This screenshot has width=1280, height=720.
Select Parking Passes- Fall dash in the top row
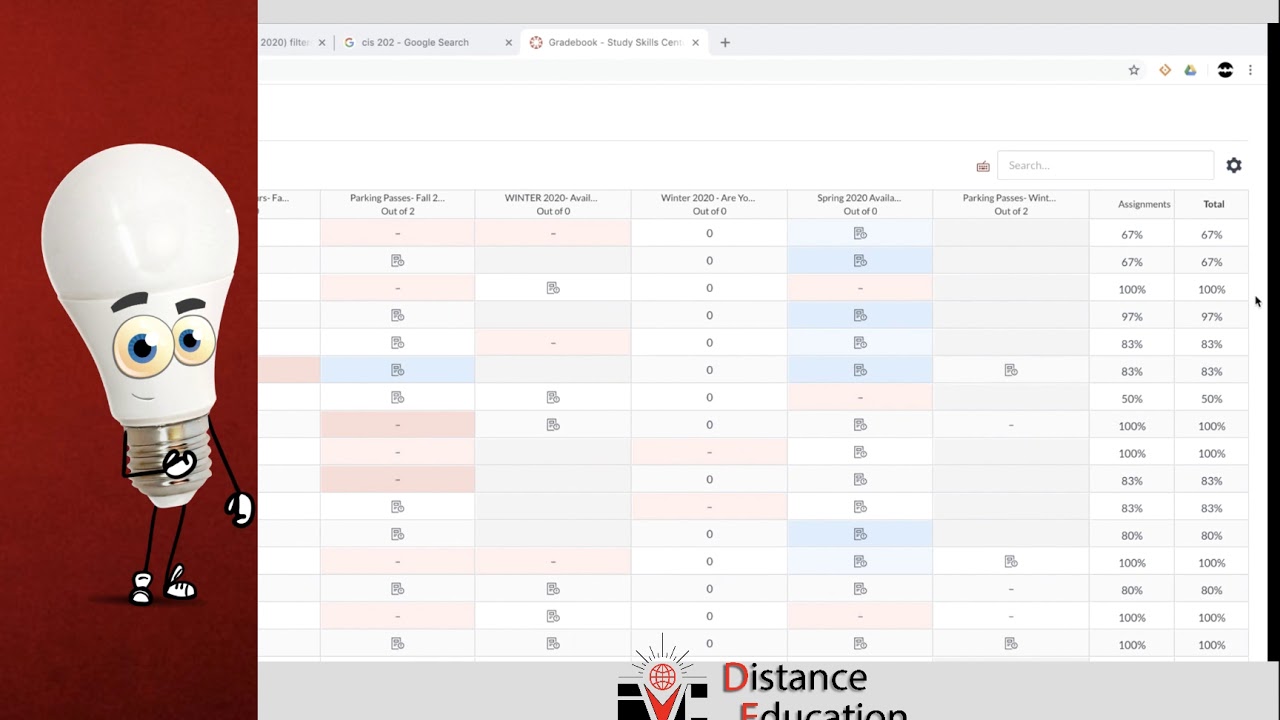click(x=397, y=233)
